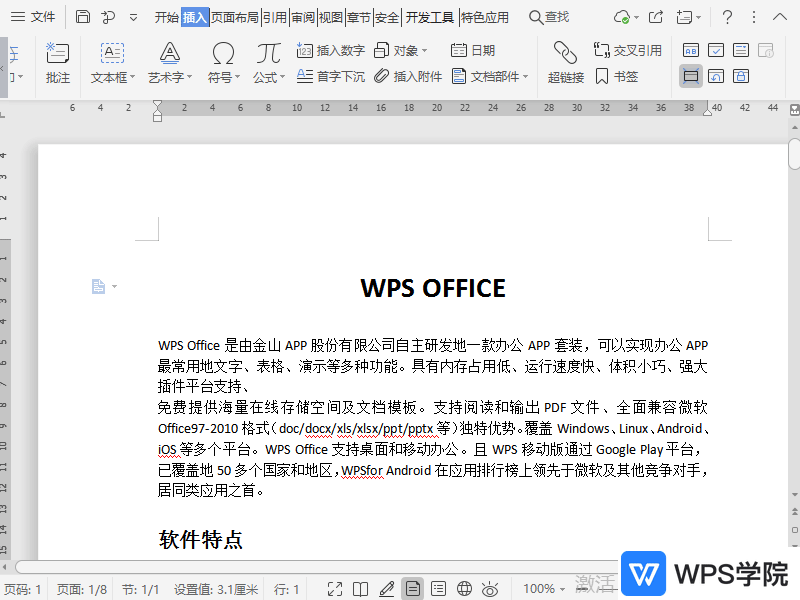The width and height of the screenshot is (800, 600).
Task: Switch to the 页面布局 tab
Action: click(x=235, y=18)
